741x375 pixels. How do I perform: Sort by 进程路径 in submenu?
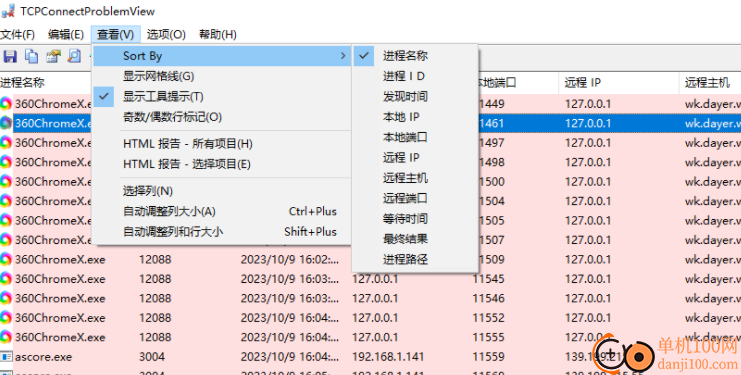pos(415,259)
